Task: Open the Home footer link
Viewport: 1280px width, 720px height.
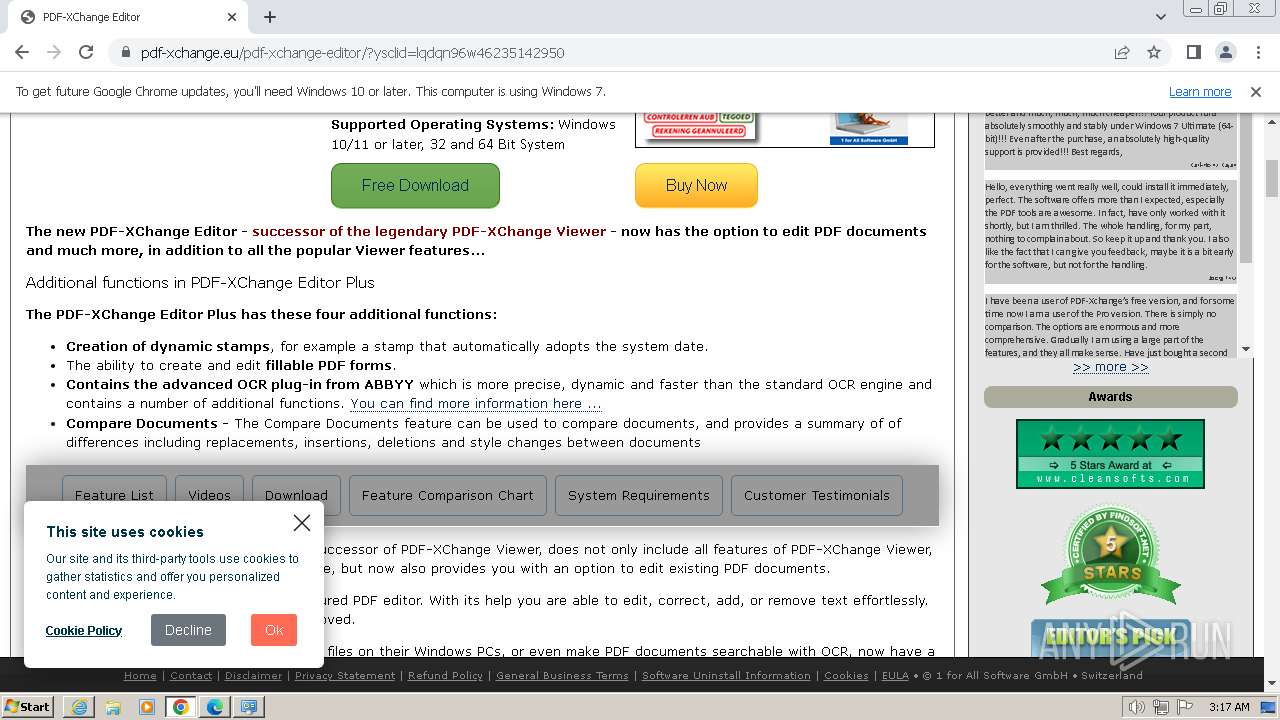Action: click(140, 676)
